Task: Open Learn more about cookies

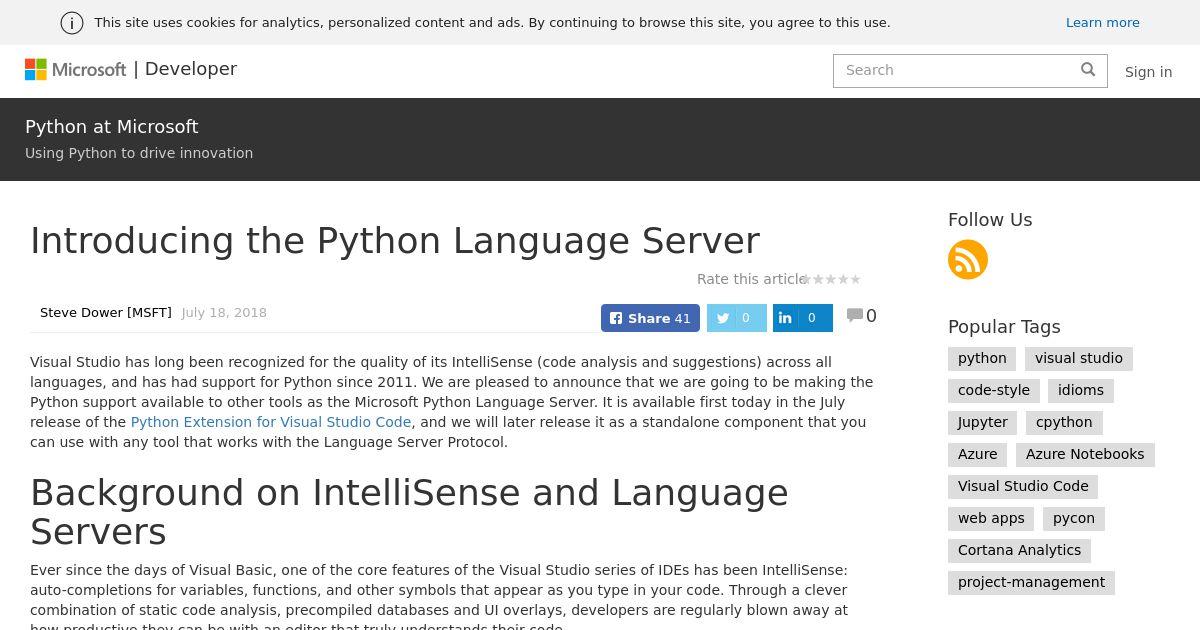Action: click(x=1103, y=22)
